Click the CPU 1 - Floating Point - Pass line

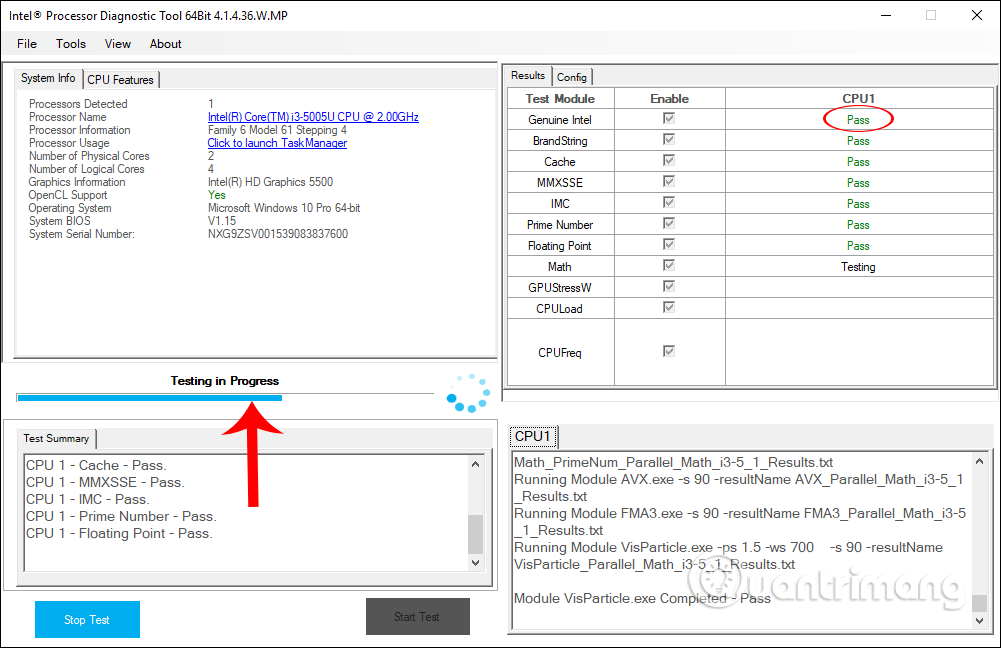[x=119, y=534]
